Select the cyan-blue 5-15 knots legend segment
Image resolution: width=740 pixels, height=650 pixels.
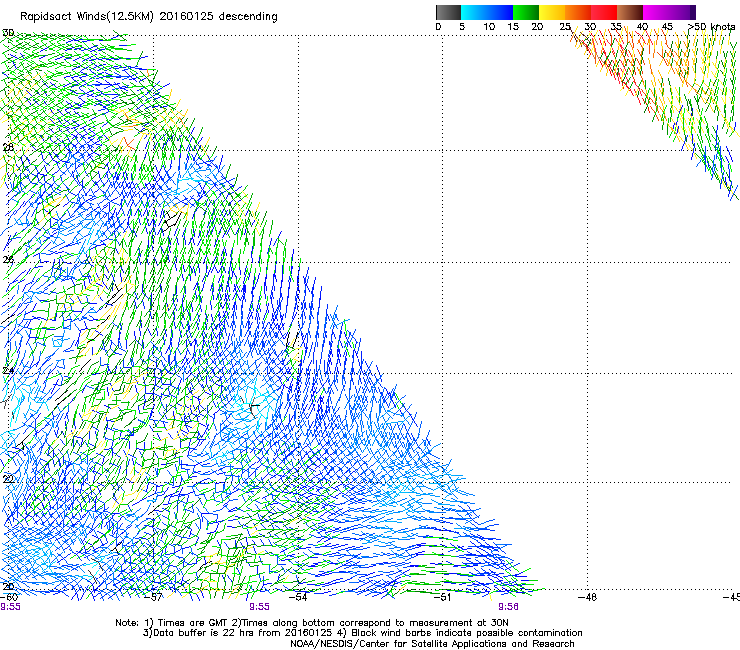point(487,12)
